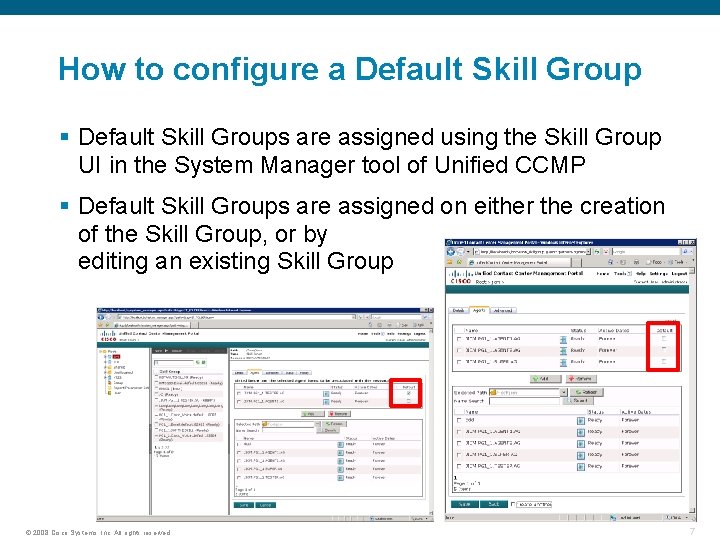Tick second Default checkbox in right window's red box
This screenshot has width=720, height=540.
664,349
